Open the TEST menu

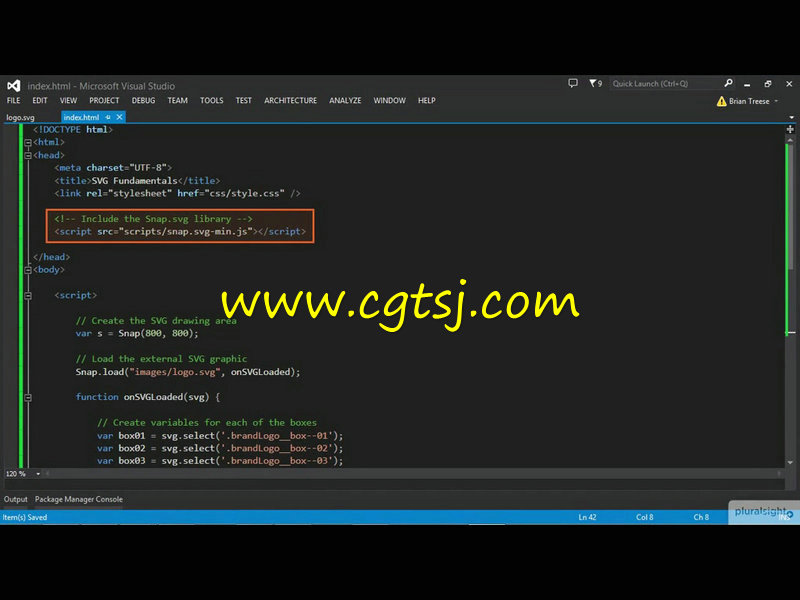click(x=243, y=101)
